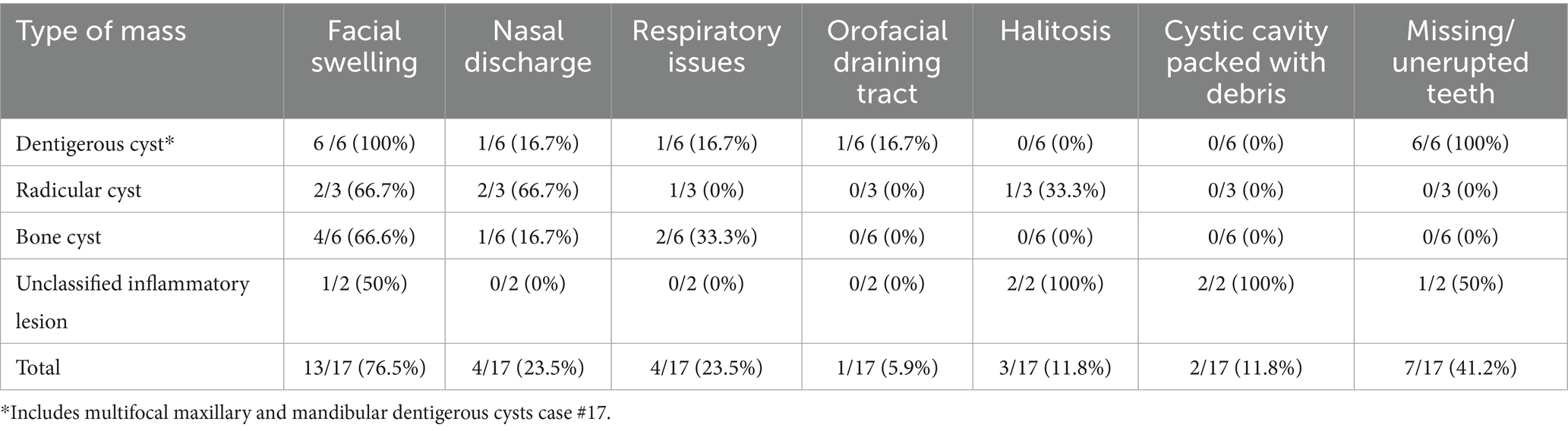Select the "1/17 (5.9%)" cell
Screen dimensions: 1568x431
click(x=887, y=367)
